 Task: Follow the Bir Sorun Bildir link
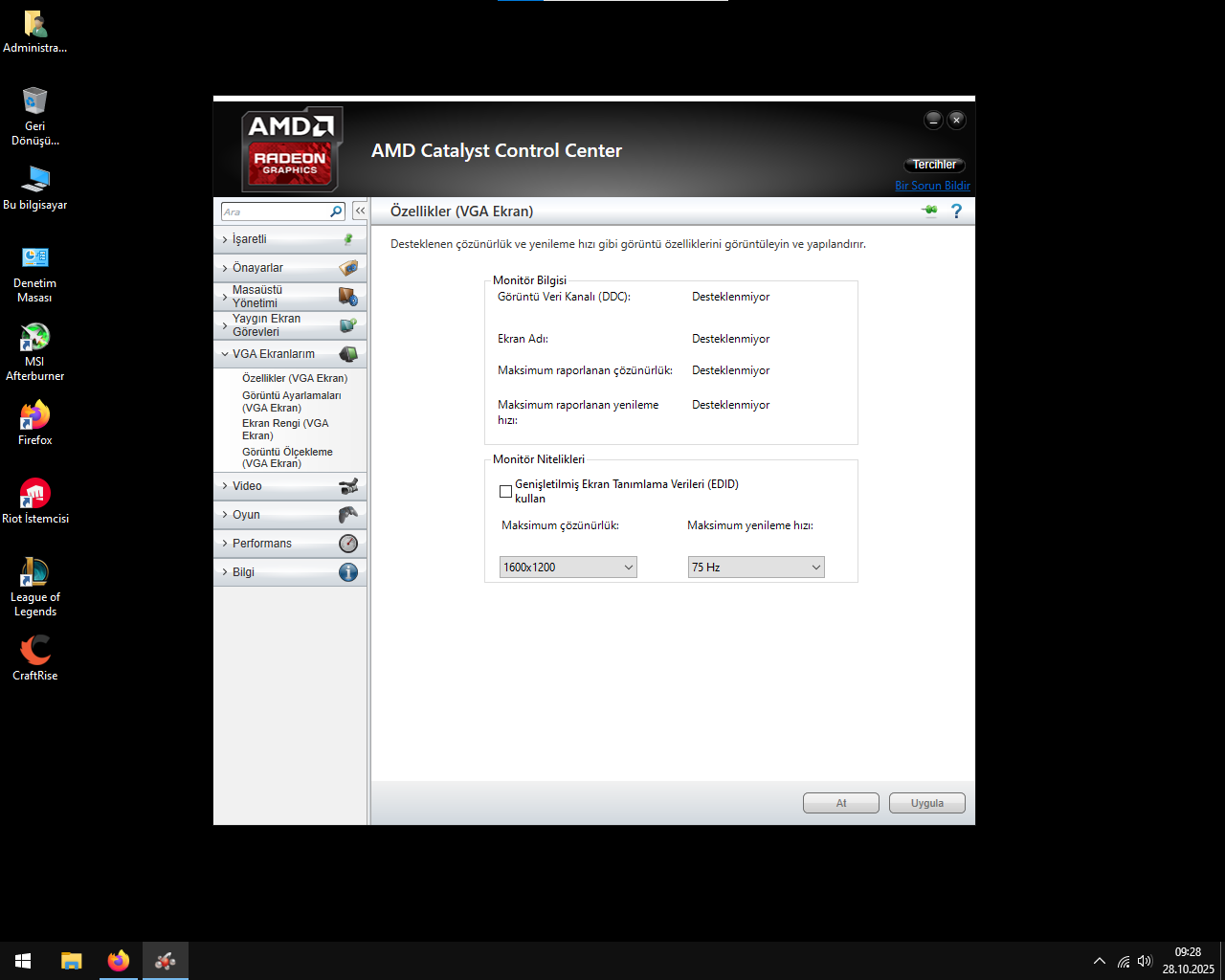(x=932, y=186)
